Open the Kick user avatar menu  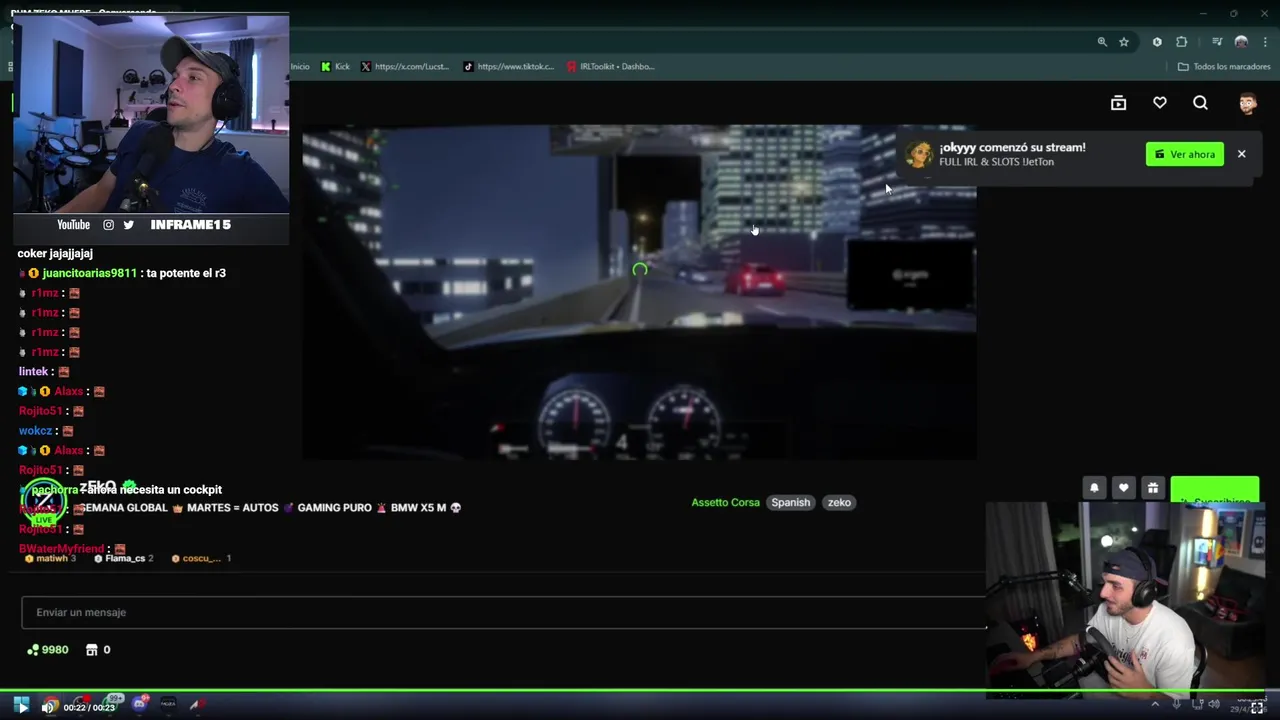(1247, 103)
